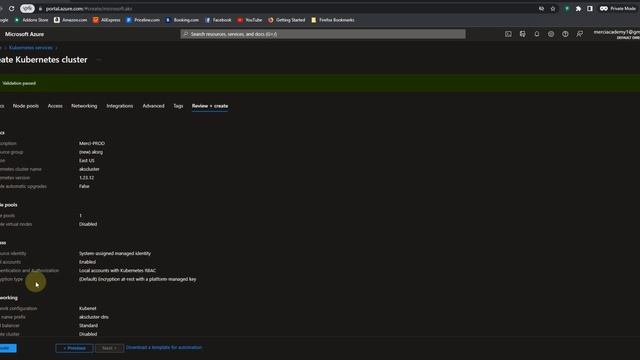640x360 pixels.
Task: Click the Previous button
Action: (74, 348)
